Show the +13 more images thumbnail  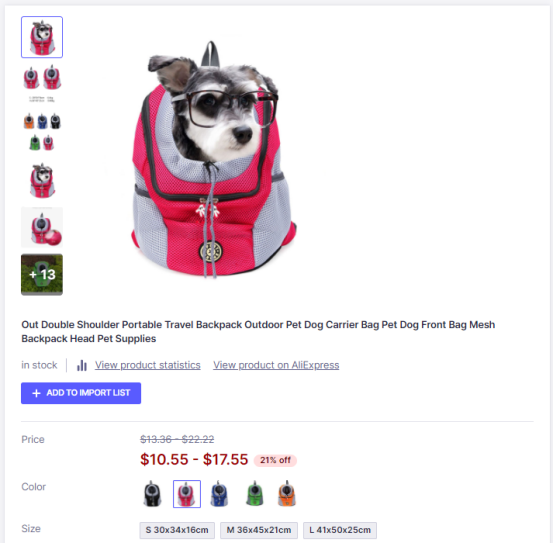pyautogui.click(x=42, y=274)
